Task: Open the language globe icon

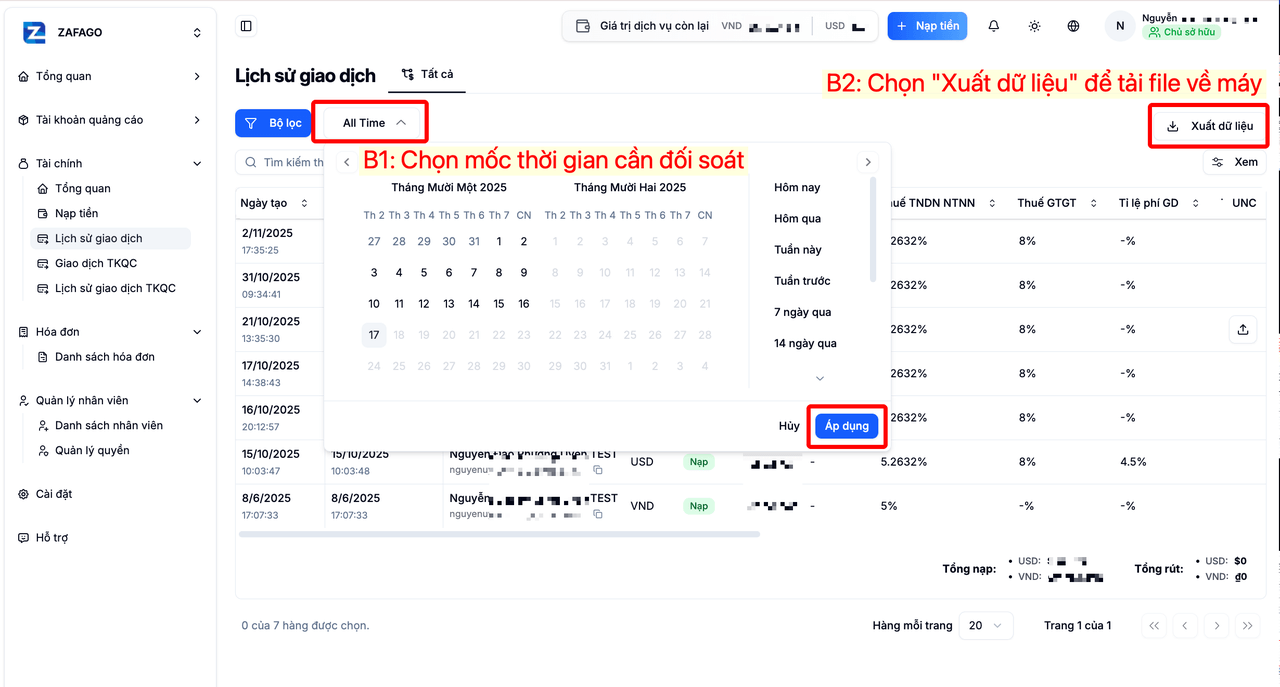Action: pyautogui.click(x=1074, y=26)
